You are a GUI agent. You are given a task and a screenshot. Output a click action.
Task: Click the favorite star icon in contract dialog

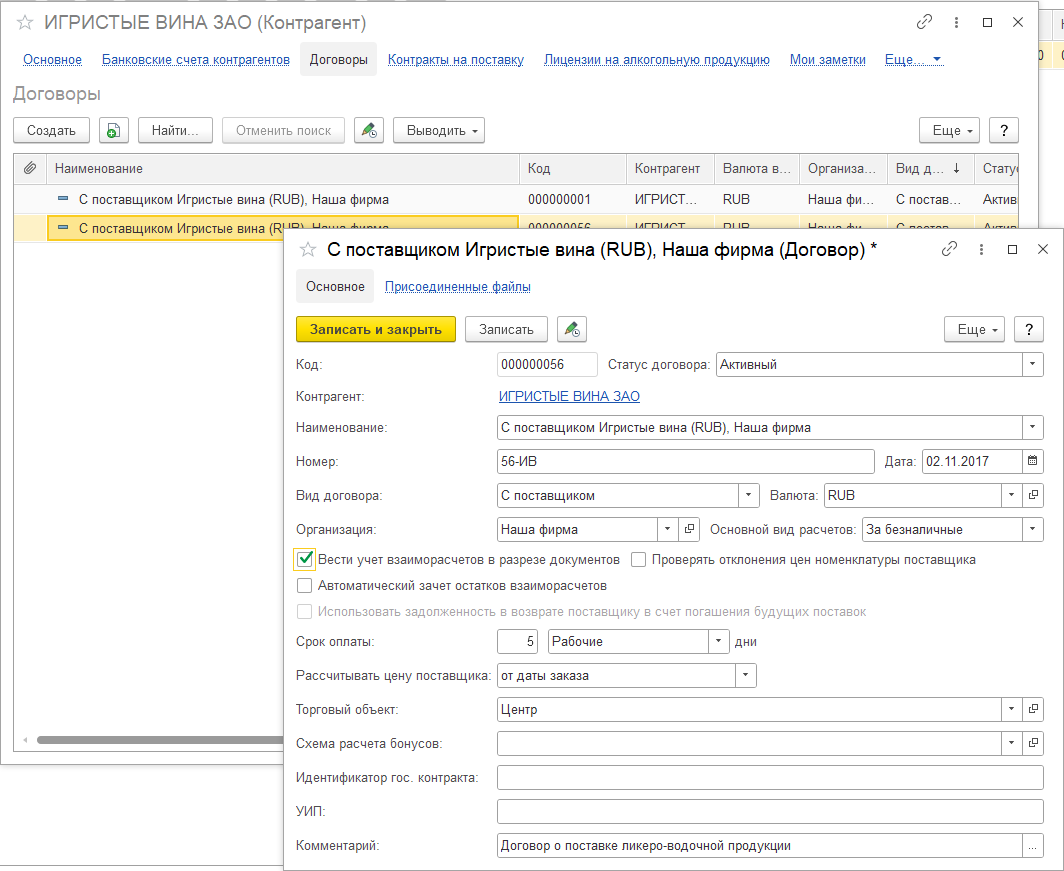308,250
